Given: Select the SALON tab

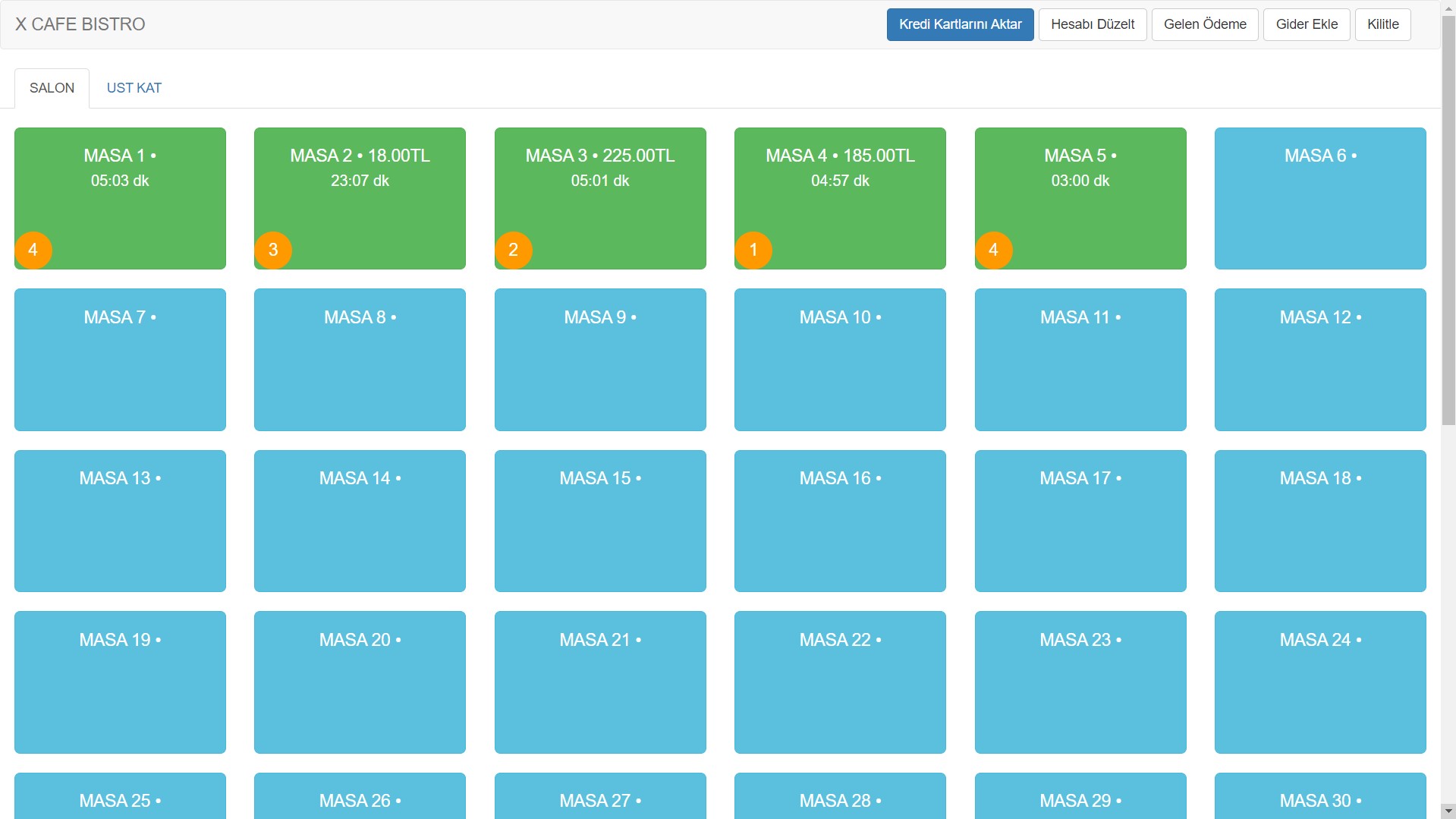Looking at the screenshot, I should coord(52,88).
